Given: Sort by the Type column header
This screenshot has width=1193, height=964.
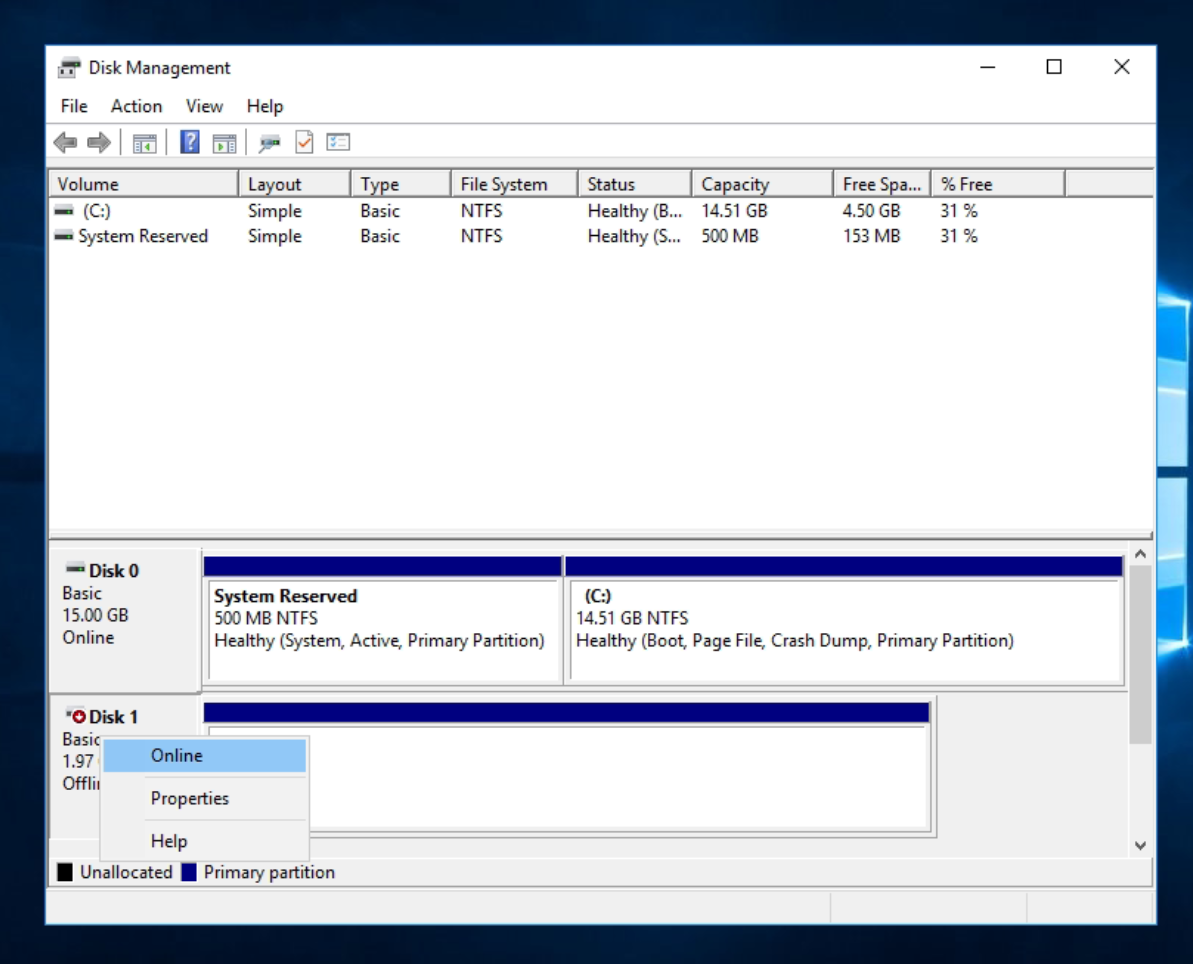Looking at the screenshot, I should coord(400,184).
